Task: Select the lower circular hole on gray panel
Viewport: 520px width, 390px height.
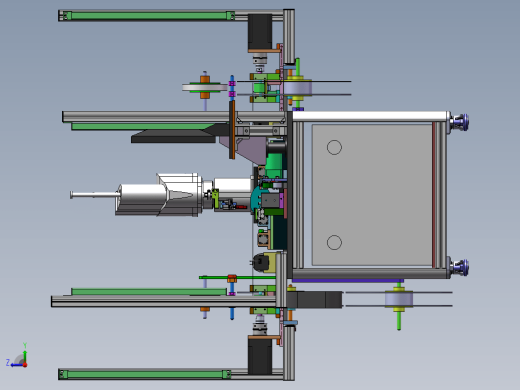Action: [x=334, y=243]
